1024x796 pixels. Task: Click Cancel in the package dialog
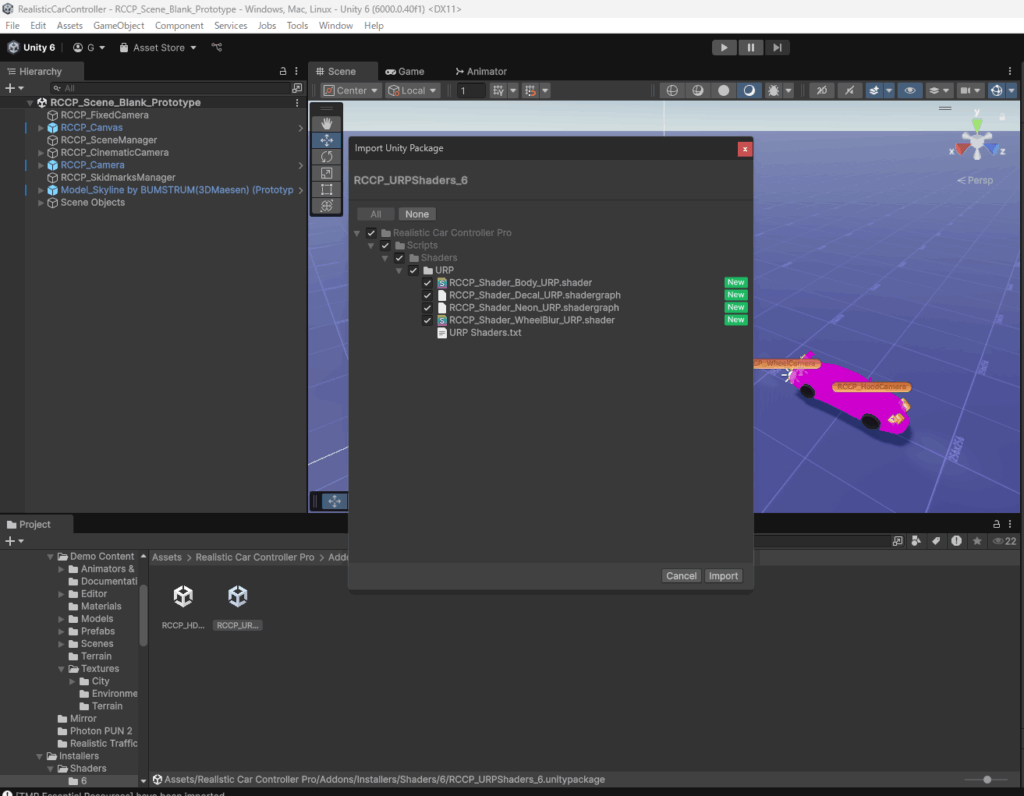click(x=681, y=576)
